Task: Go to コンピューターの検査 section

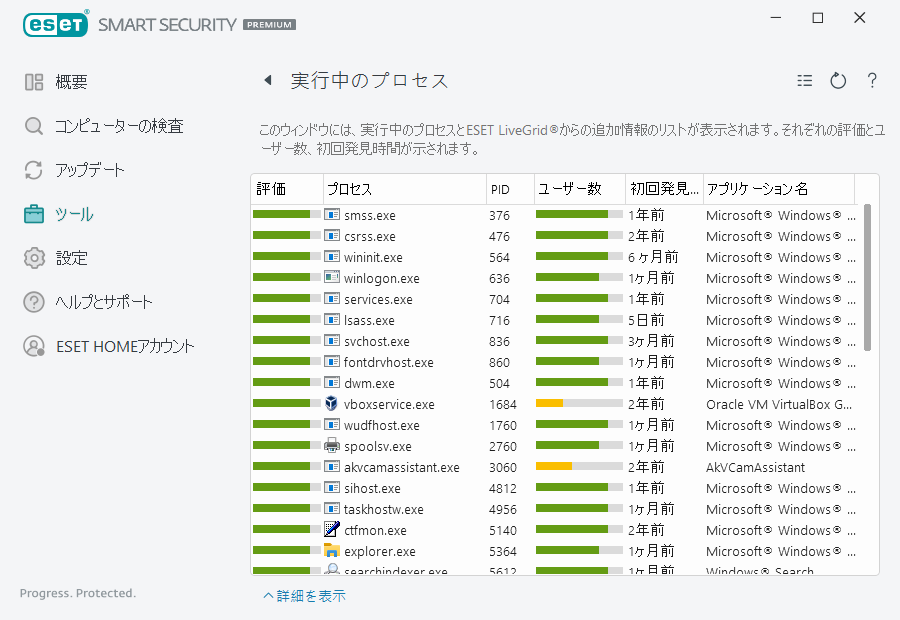Action: click(x=118, y=126)
